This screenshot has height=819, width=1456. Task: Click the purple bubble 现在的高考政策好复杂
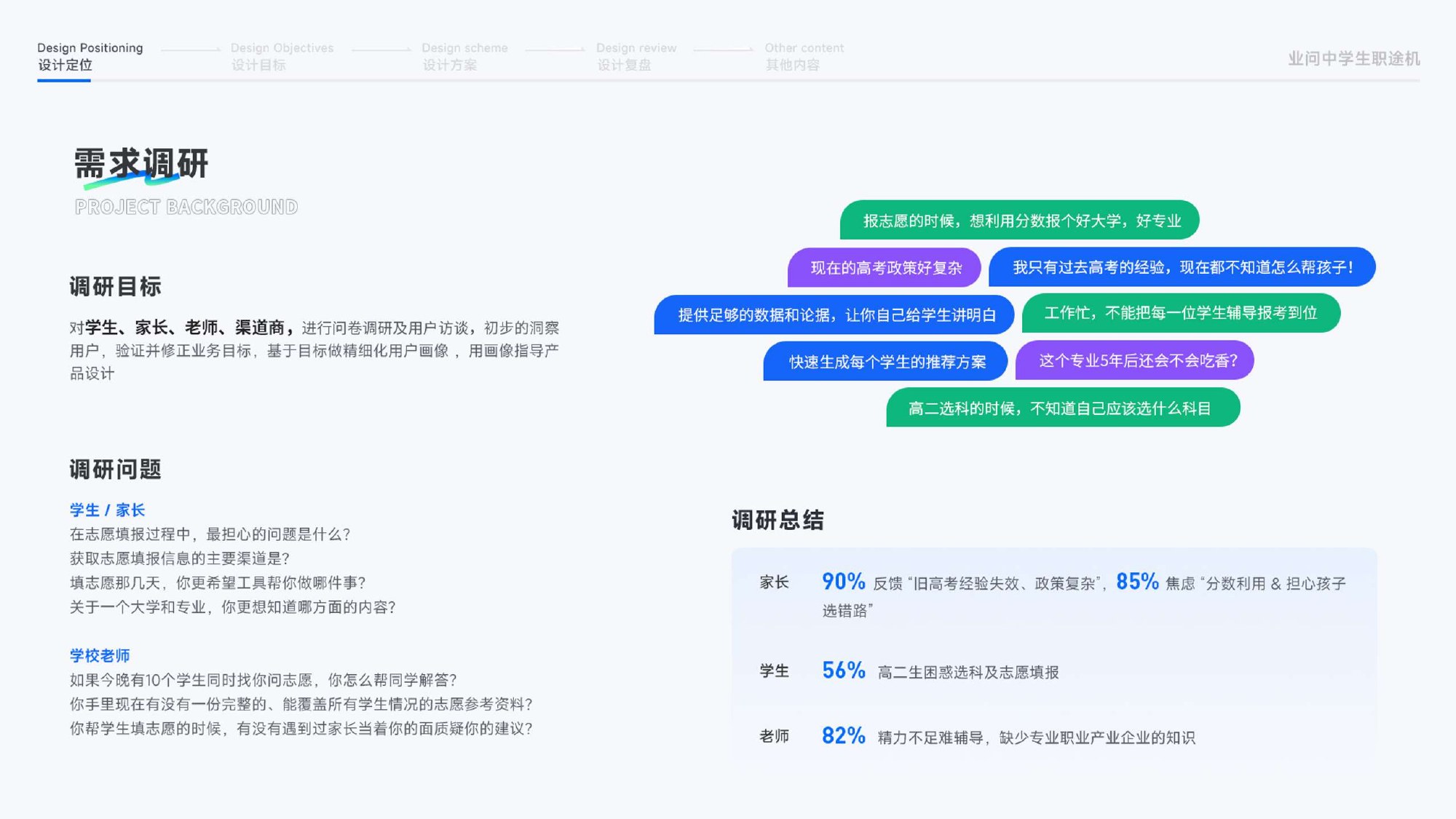tap(885, 267)
